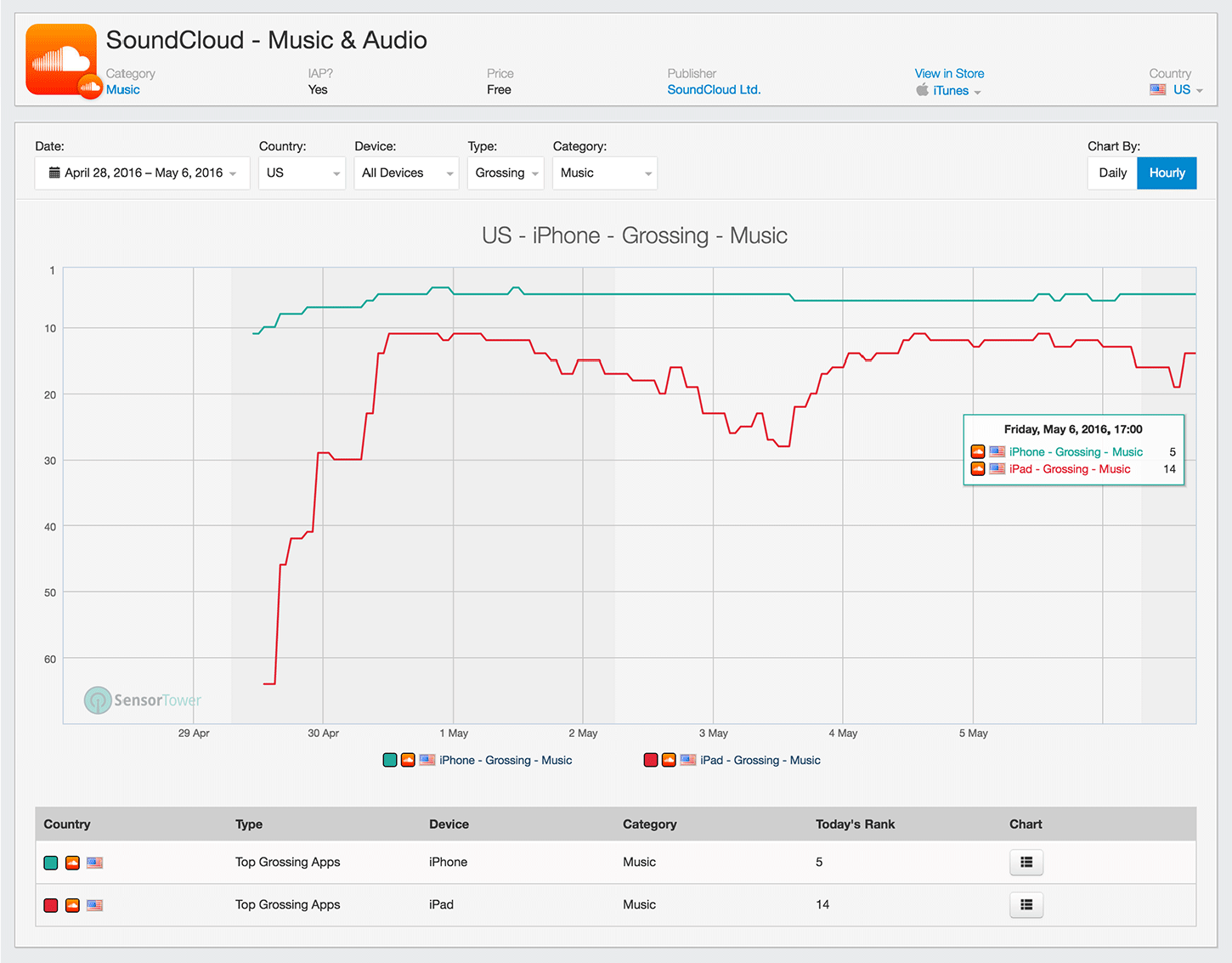Screen dimensions: 1232x963
Task: Expand the Country filter set to US
Action: [302, 173]
